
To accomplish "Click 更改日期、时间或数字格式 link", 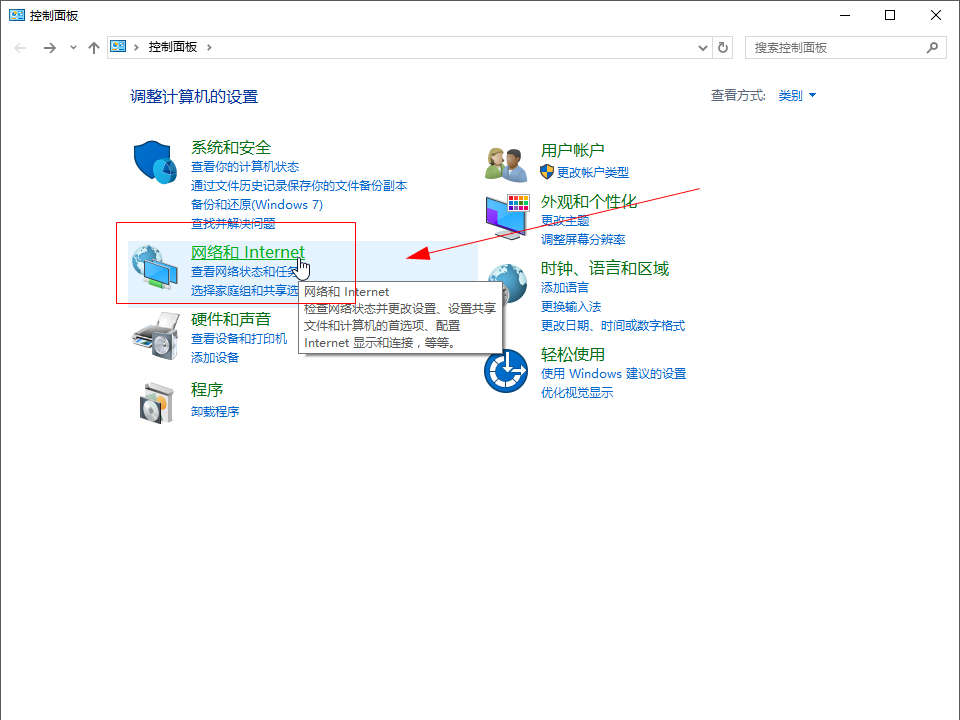I will click(x=613, y=325).
